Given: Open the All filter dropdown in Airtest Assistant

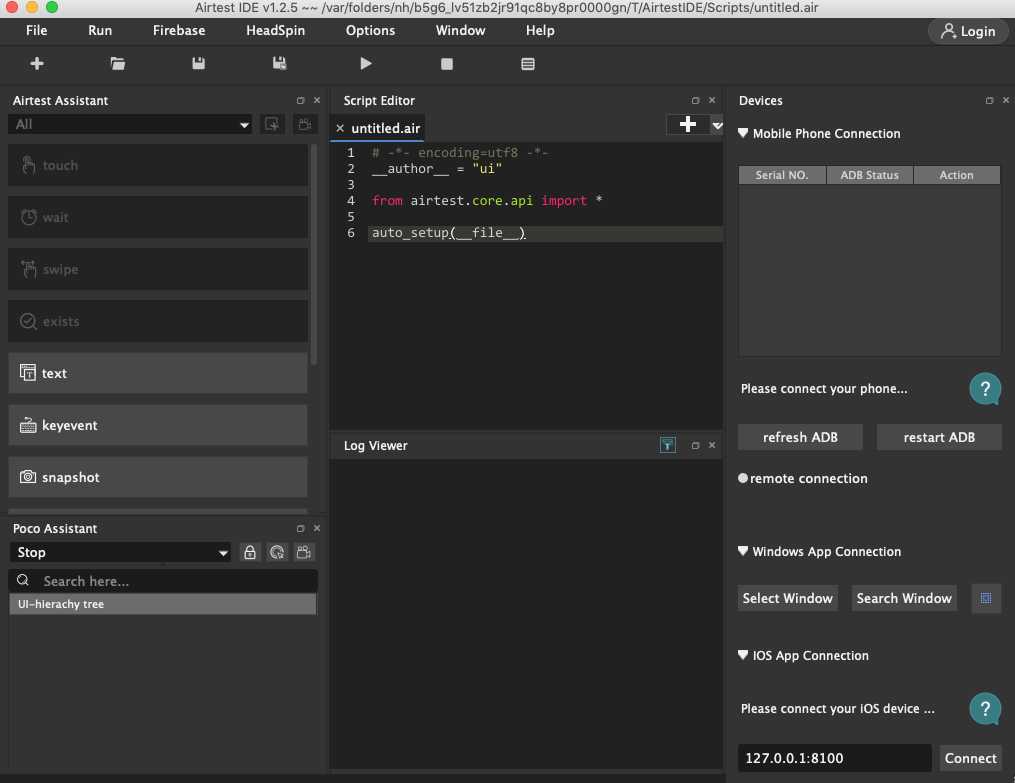Looking at the screenshot, I should click(130, 124).
